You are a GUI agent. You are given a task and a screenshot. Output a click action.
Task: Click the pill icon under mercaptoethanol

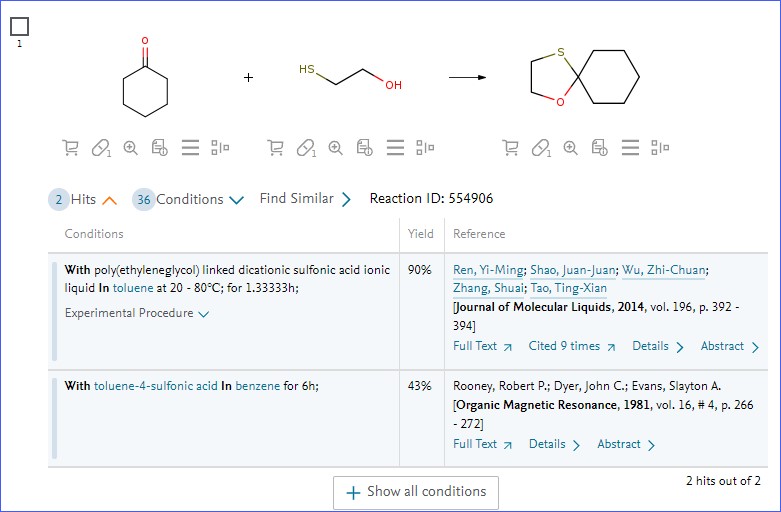click(305, 148)
